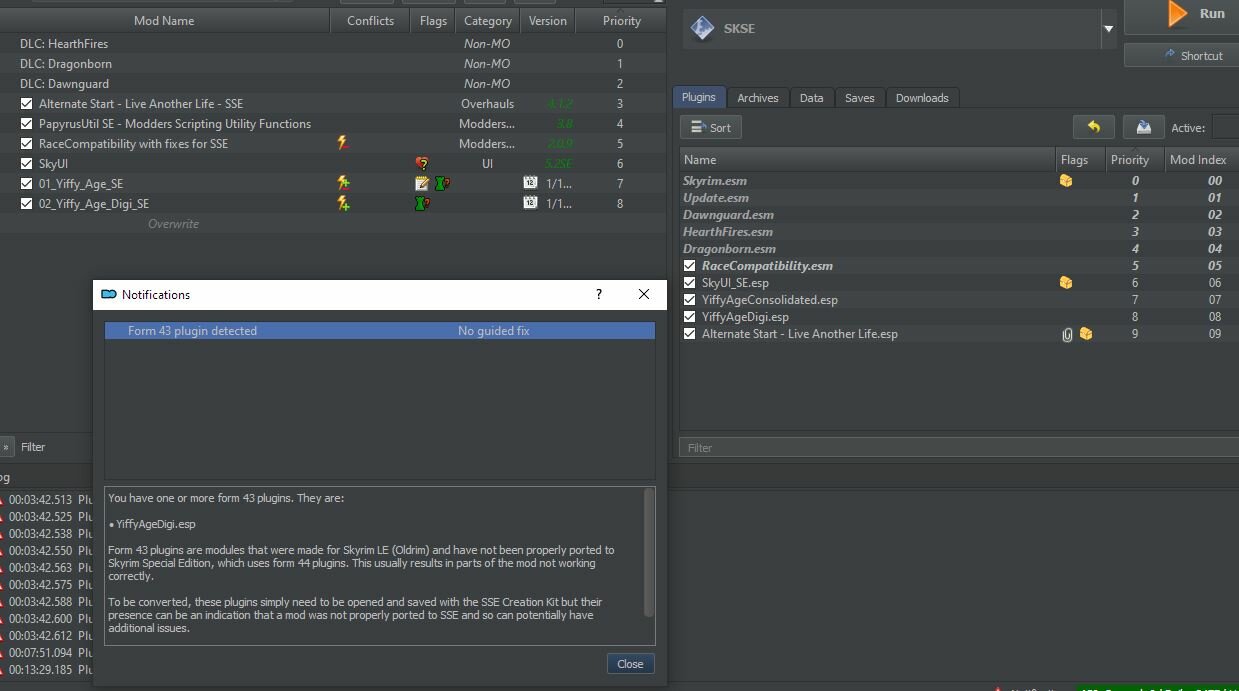Click conflict icon on 01_Yiffy_Age_SE row
This screenshot has height=691, width=1239.
343,183
